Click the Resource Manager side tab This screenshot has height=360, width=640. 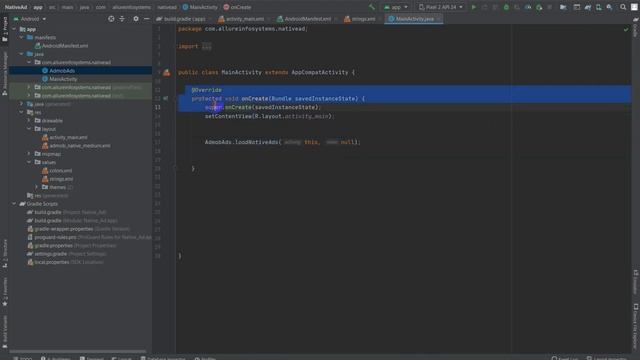point(4,73)
